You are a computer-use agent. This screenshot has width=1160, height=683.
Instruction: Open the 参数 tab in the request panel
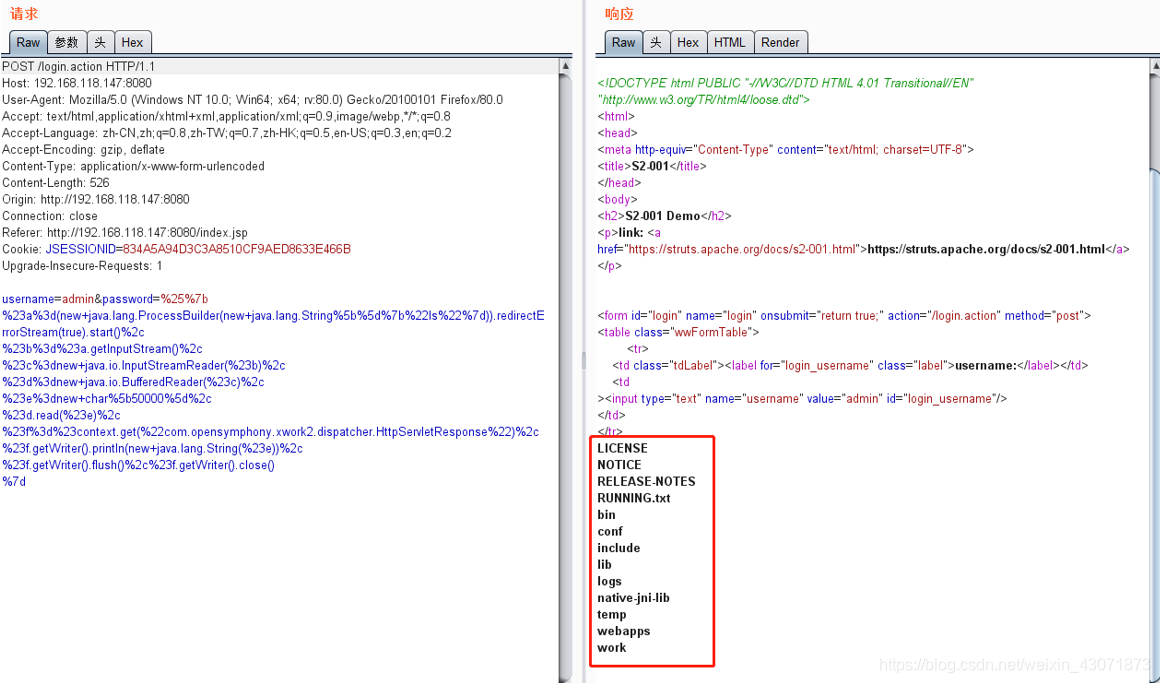coord(67,42)
